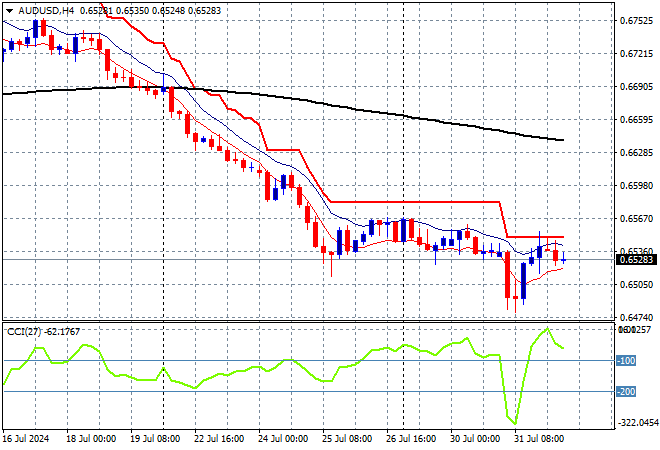Click the -200 CCI level label

(626, 392)
